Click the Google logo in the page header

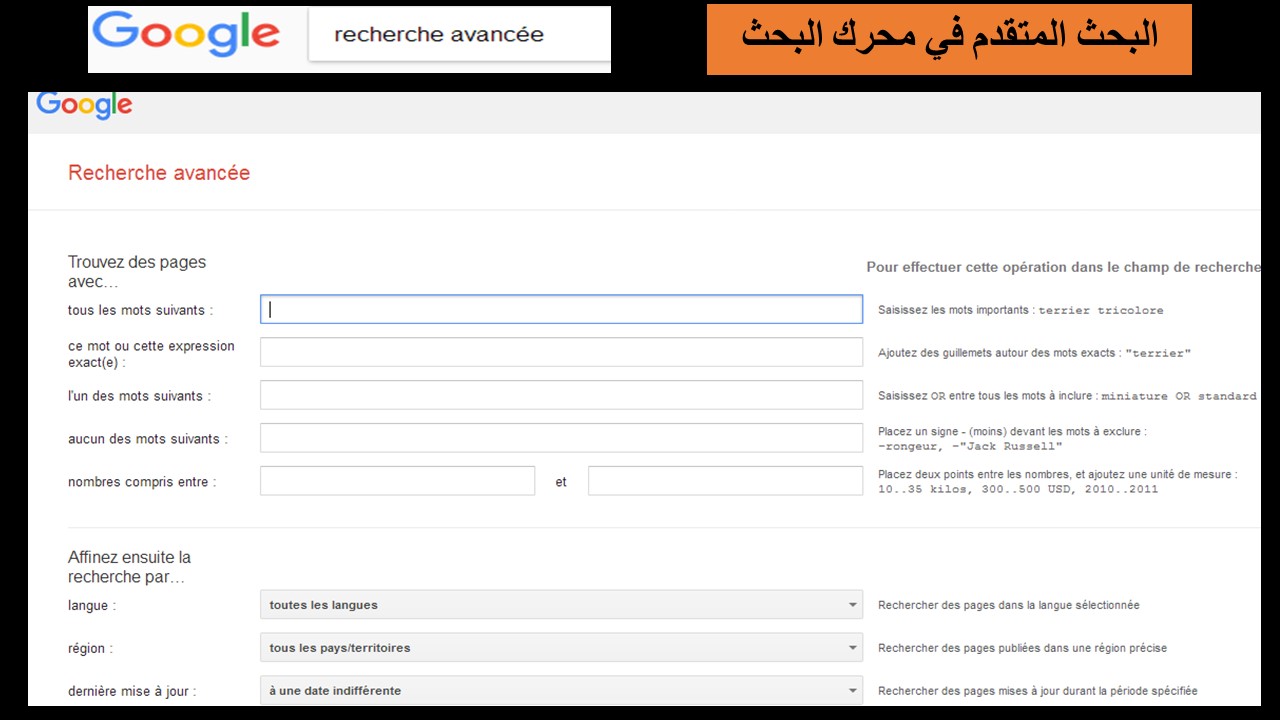click(84, 105)
